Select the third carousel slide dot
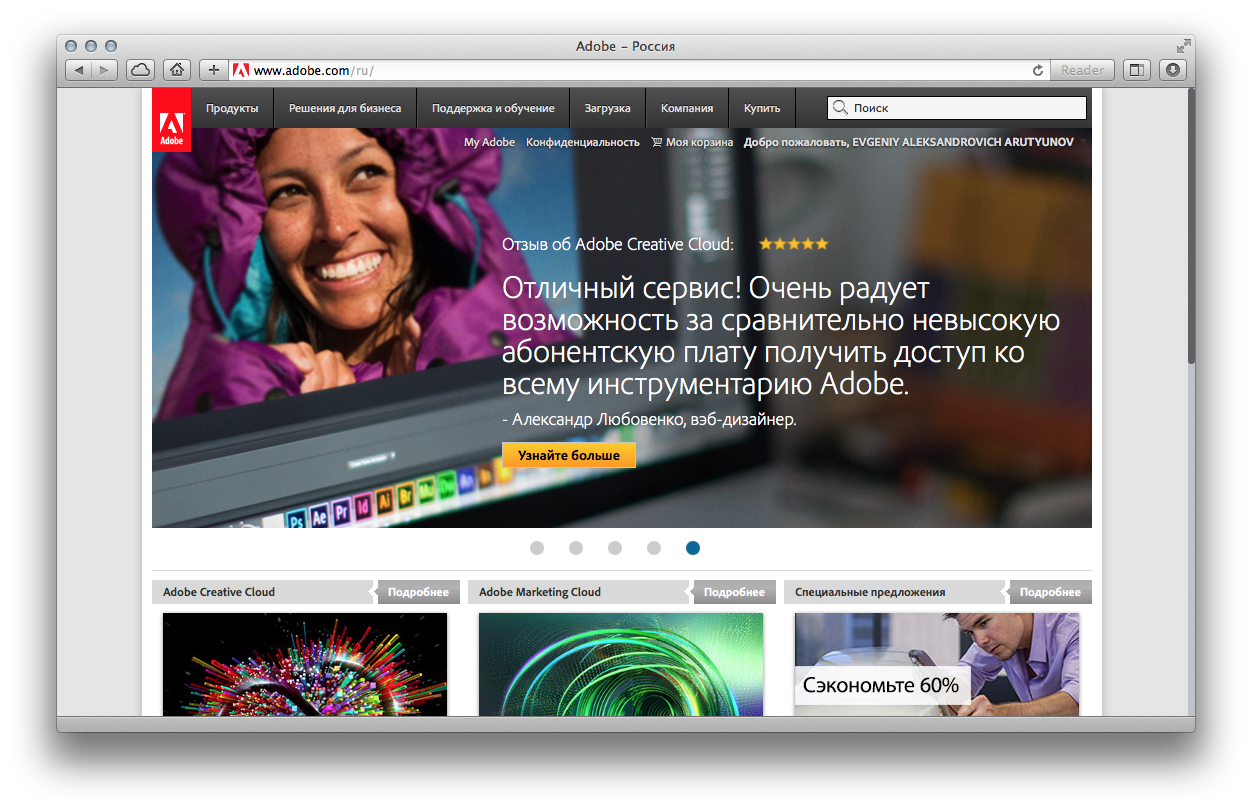1252x811 pixels. [x=615, y=548]
